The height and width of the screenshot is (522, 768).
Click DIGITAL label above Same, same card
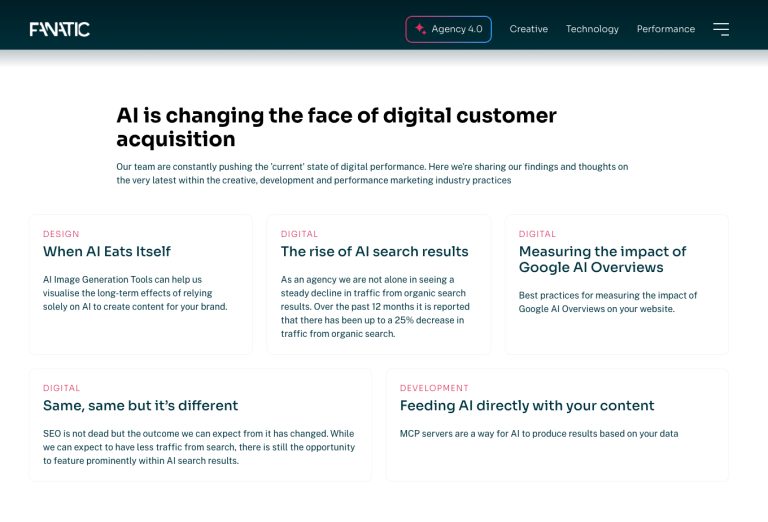tap(61, 388)
